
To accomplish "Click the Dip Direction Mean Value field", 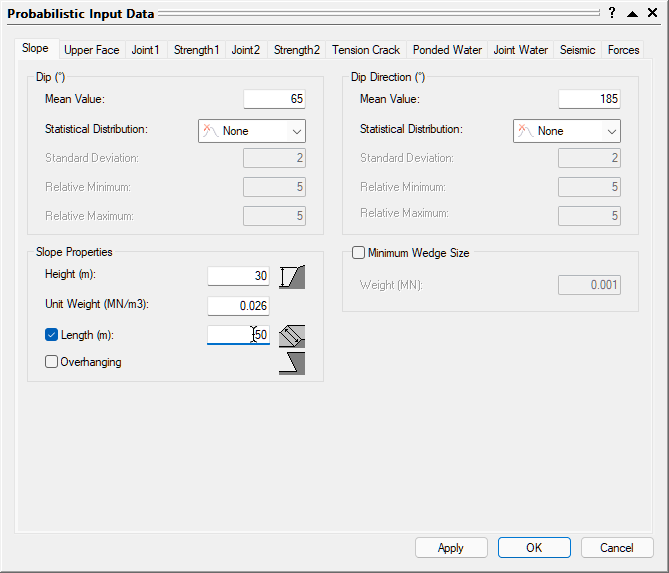I will (589, 99).
